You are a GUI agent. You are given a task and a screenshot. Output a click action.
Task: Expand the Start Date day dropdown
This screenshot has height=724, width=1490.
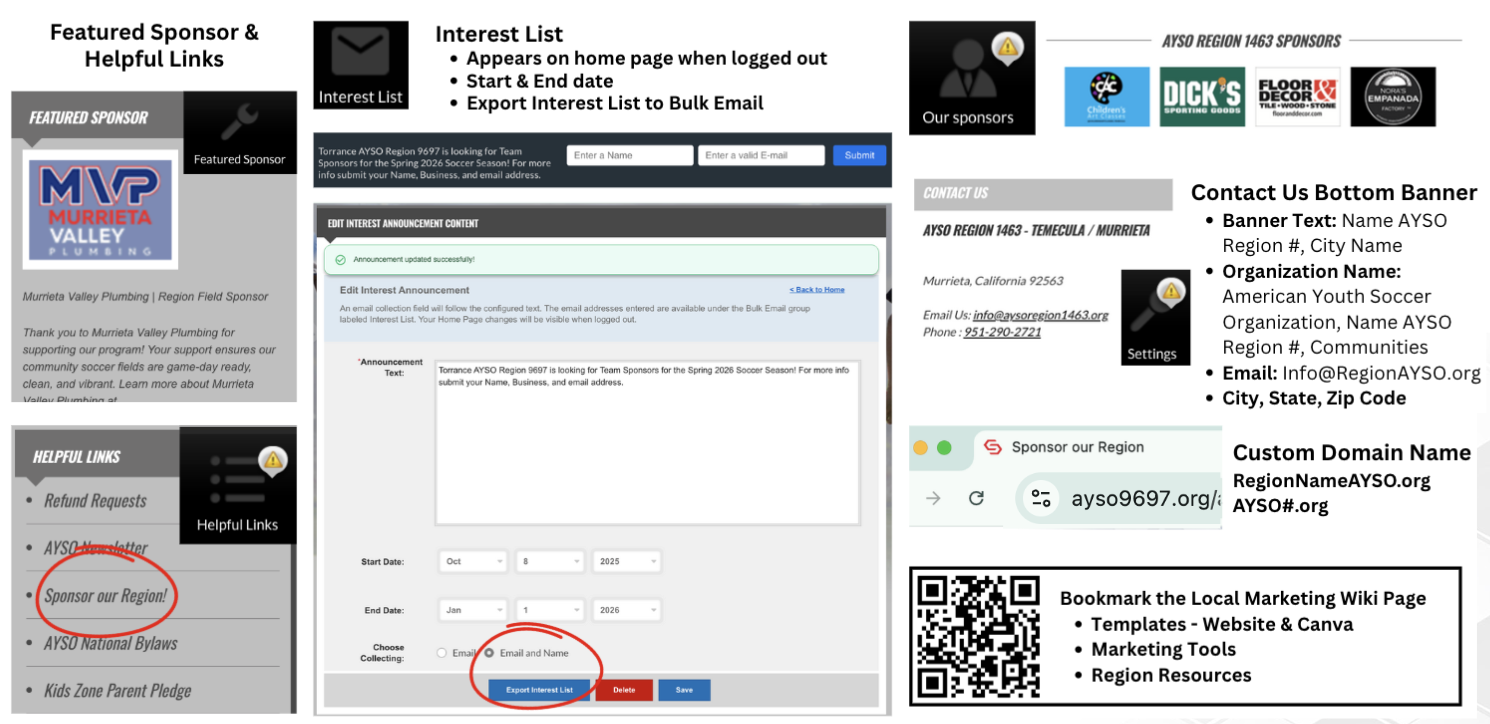coord(549,562)
